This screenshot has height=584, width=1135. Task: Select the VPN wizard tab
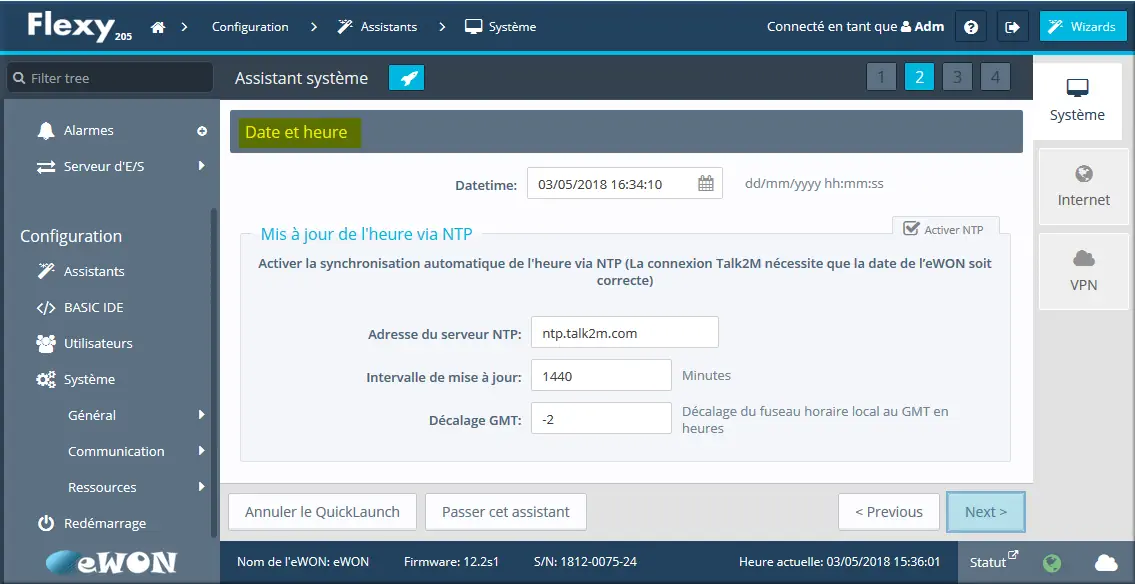pyautogui.click(x=1084, y=271)
